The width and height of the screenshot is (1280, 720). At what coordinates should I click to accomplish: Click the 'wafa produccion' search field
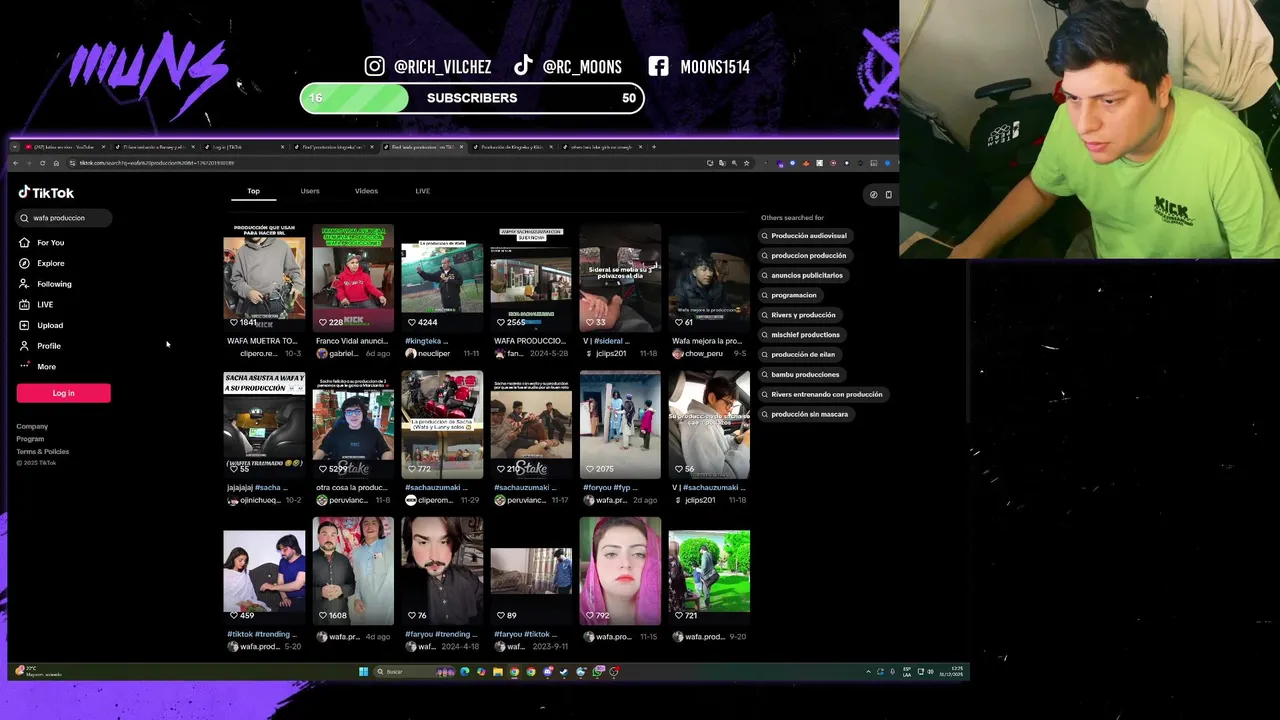pos(64,217)
